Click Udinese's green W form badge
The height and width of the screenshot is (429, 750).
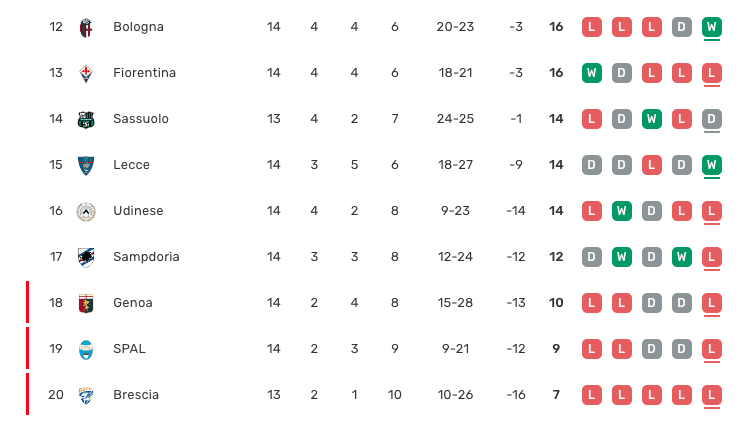(621, 211)
